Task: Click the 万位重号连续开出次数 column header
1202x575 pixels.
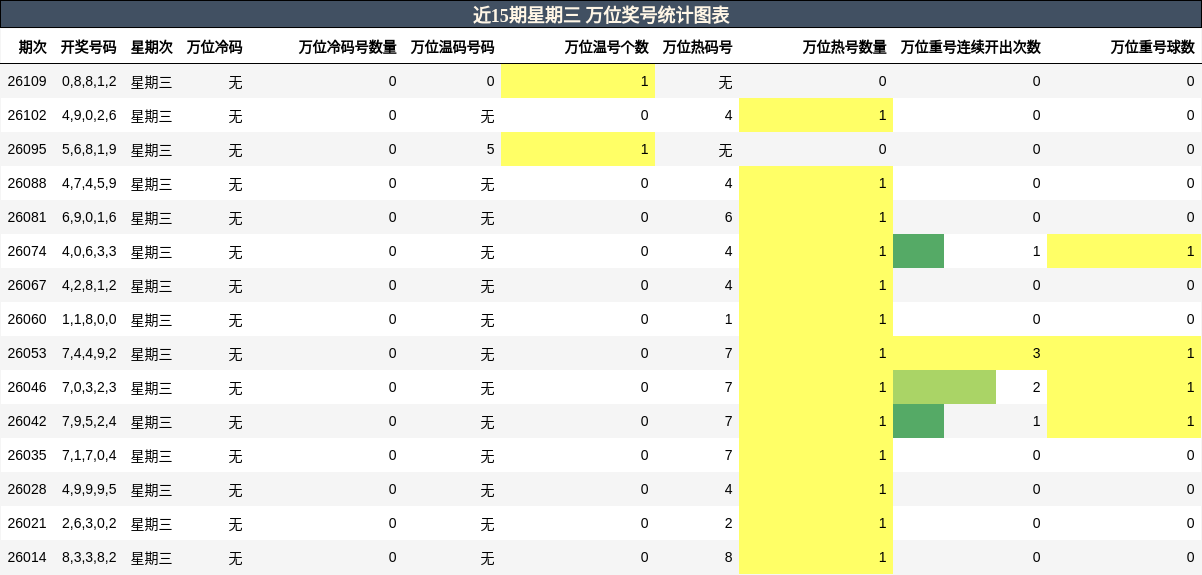Action: [971, 47]
